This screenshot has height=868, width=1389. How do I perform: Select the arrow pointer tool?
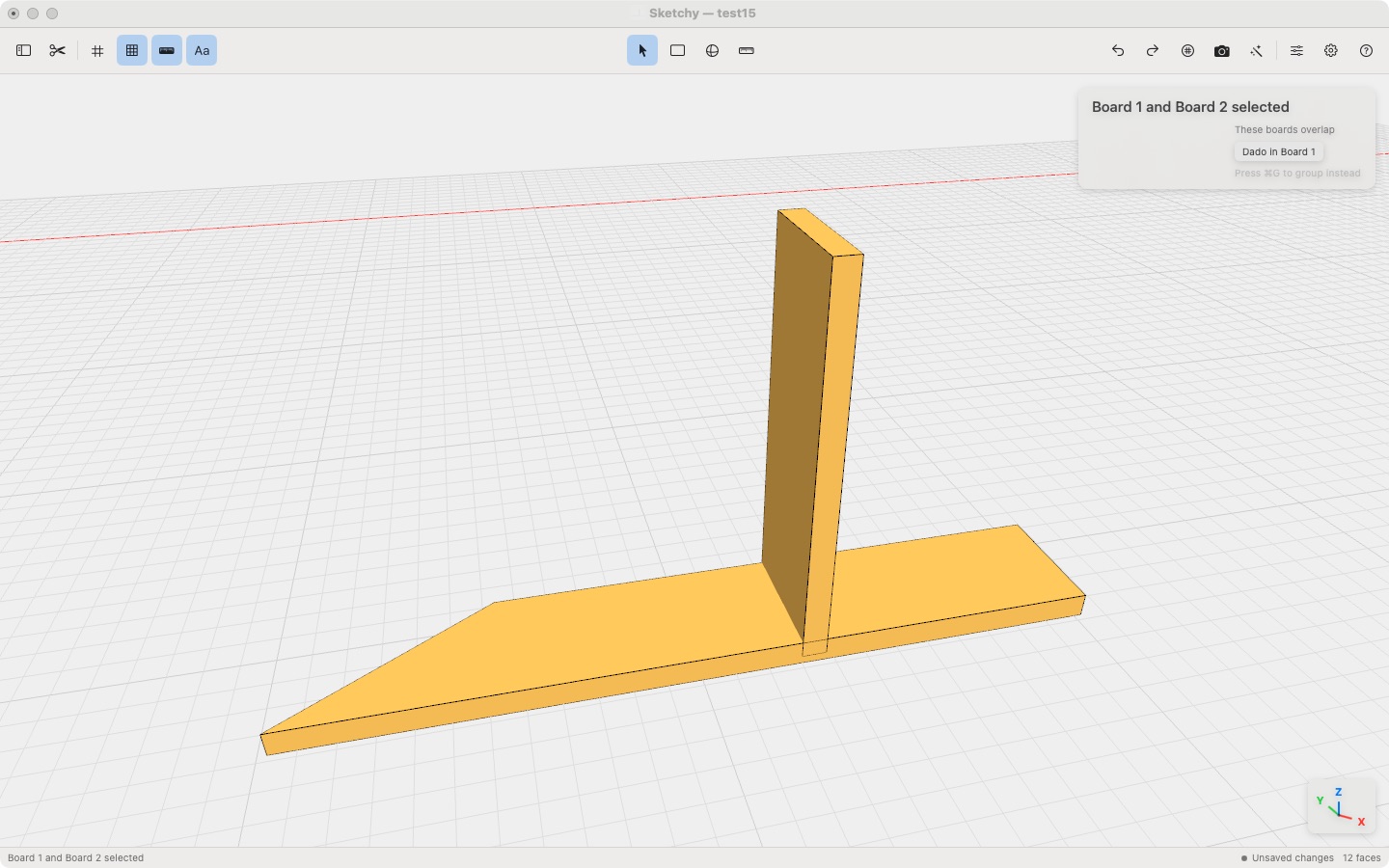point(642,51)
